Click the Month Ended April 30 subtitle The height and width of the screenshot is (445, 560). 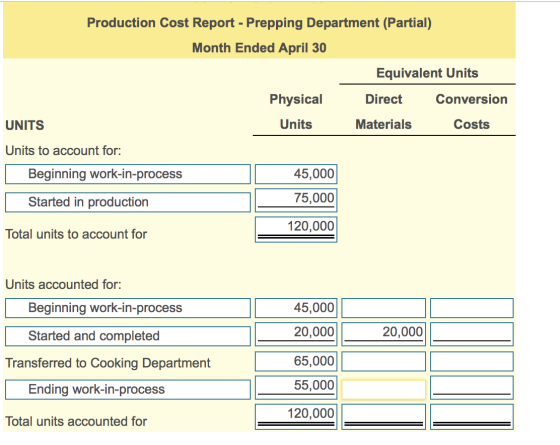tap(259, 48)
